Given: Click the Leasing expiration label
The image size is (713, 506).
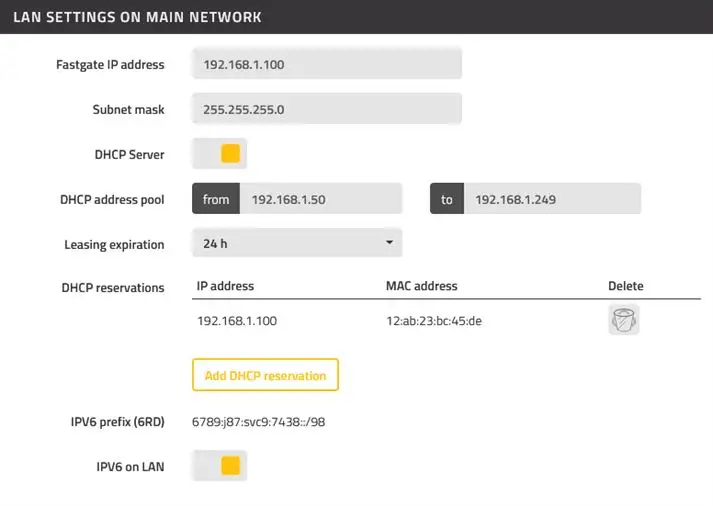Looking at the screenshot, I should 114,245.
